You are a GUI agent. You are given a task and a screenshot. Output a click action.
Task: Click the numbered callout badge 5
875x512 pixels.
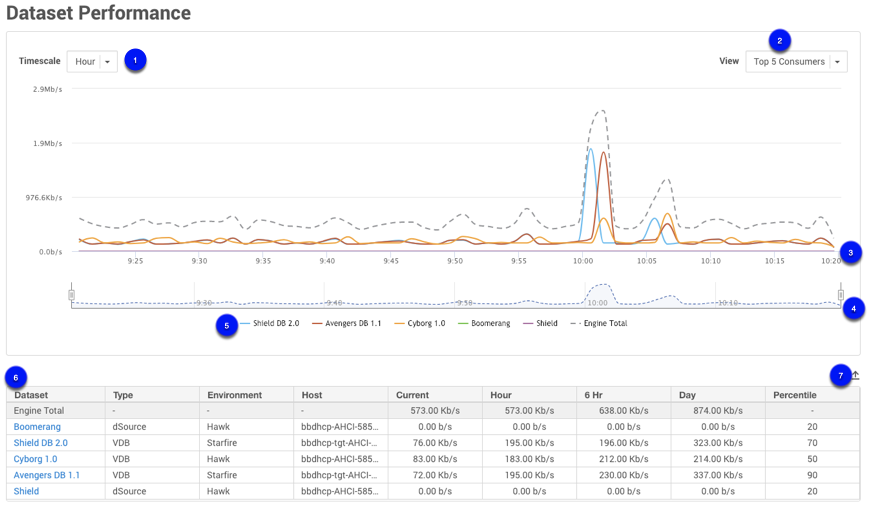(227, 325)
